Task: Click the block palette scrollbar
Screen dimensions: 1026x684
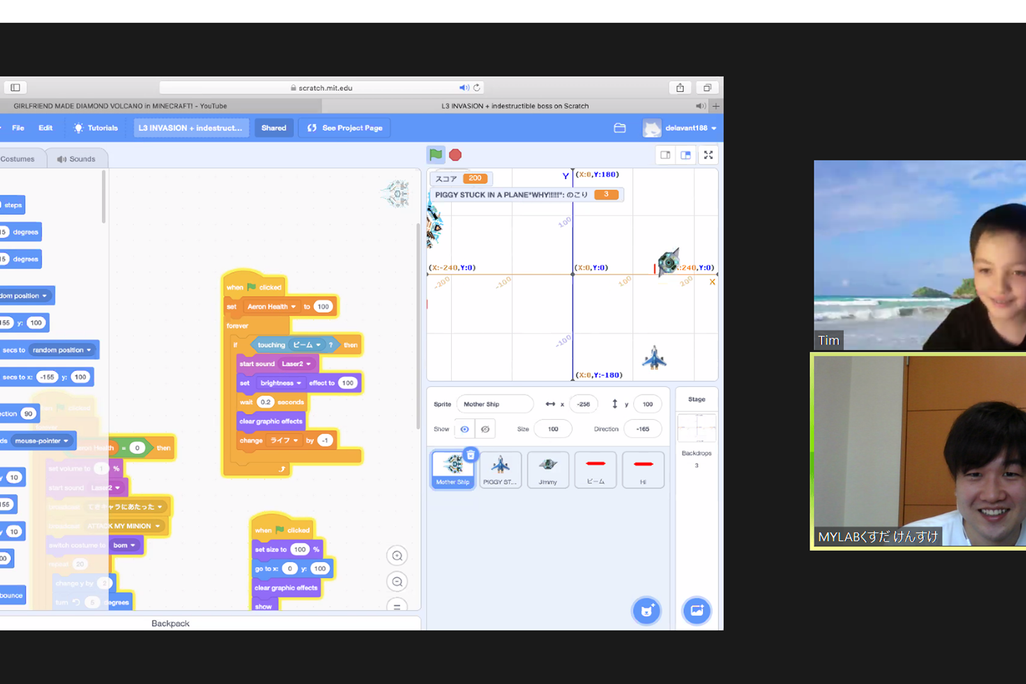Action: (103, 197)
